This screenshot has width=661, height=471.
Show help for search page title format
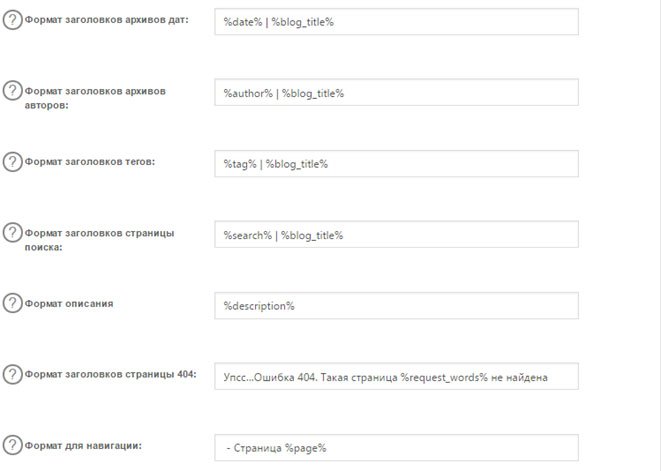(x=12, y=233)
